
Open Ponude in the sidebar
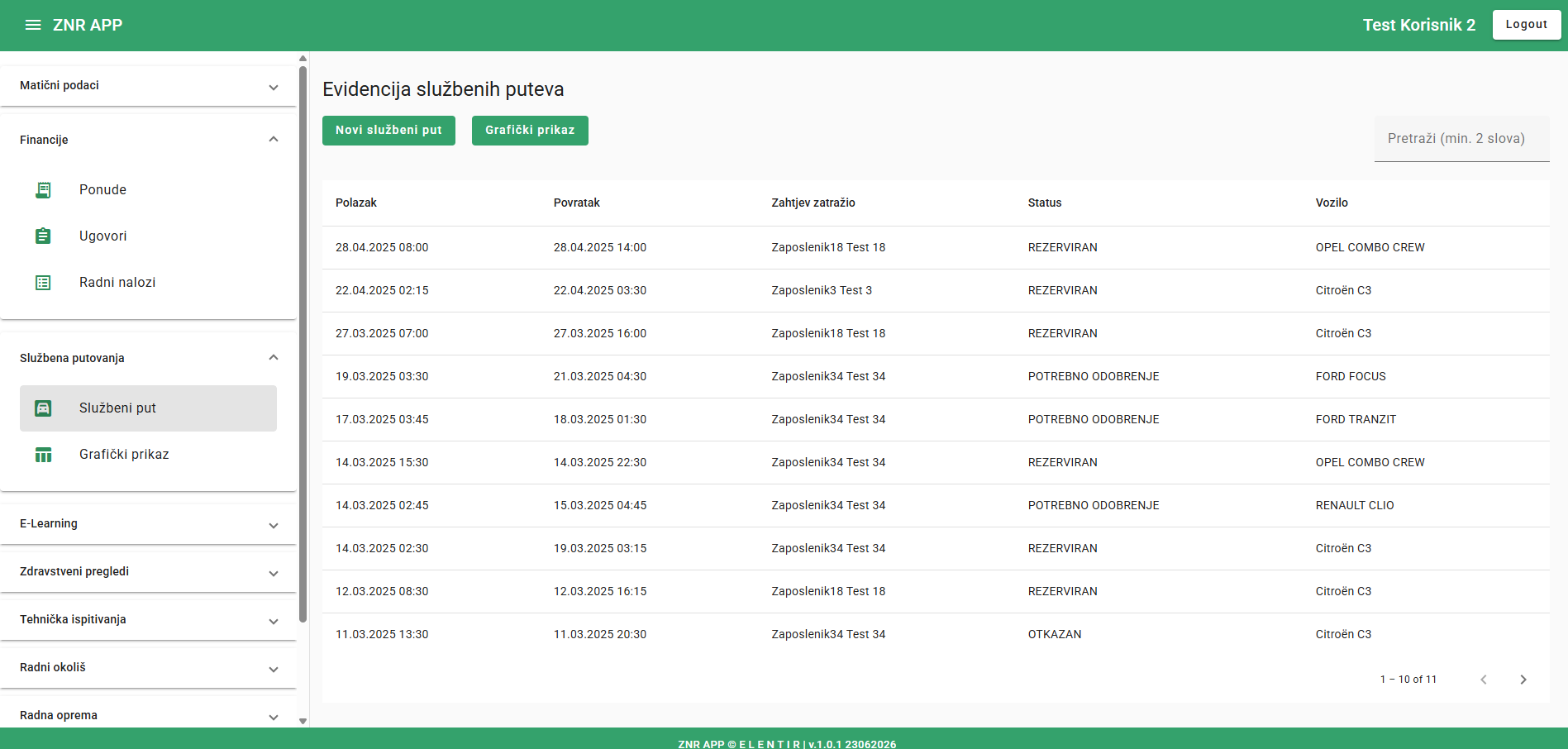pos(148,190)
